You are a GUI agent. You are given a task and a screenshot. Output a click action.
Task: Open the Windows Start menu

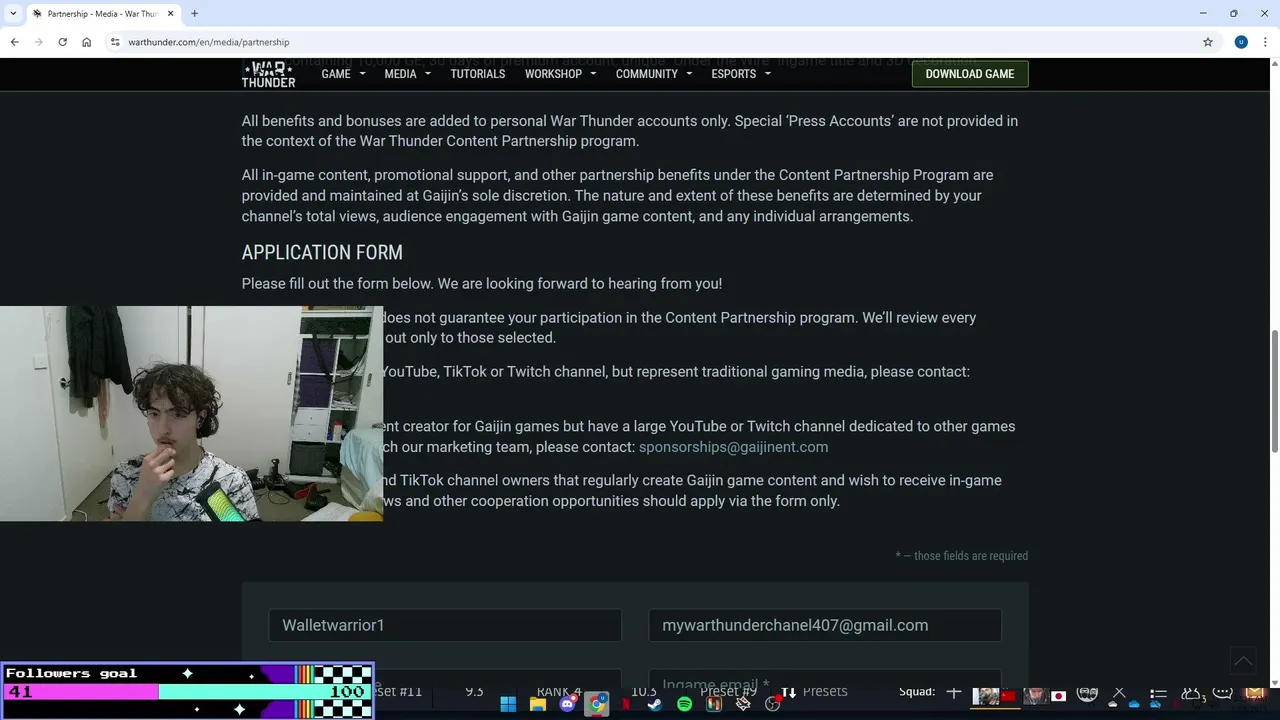pos(508,704)
